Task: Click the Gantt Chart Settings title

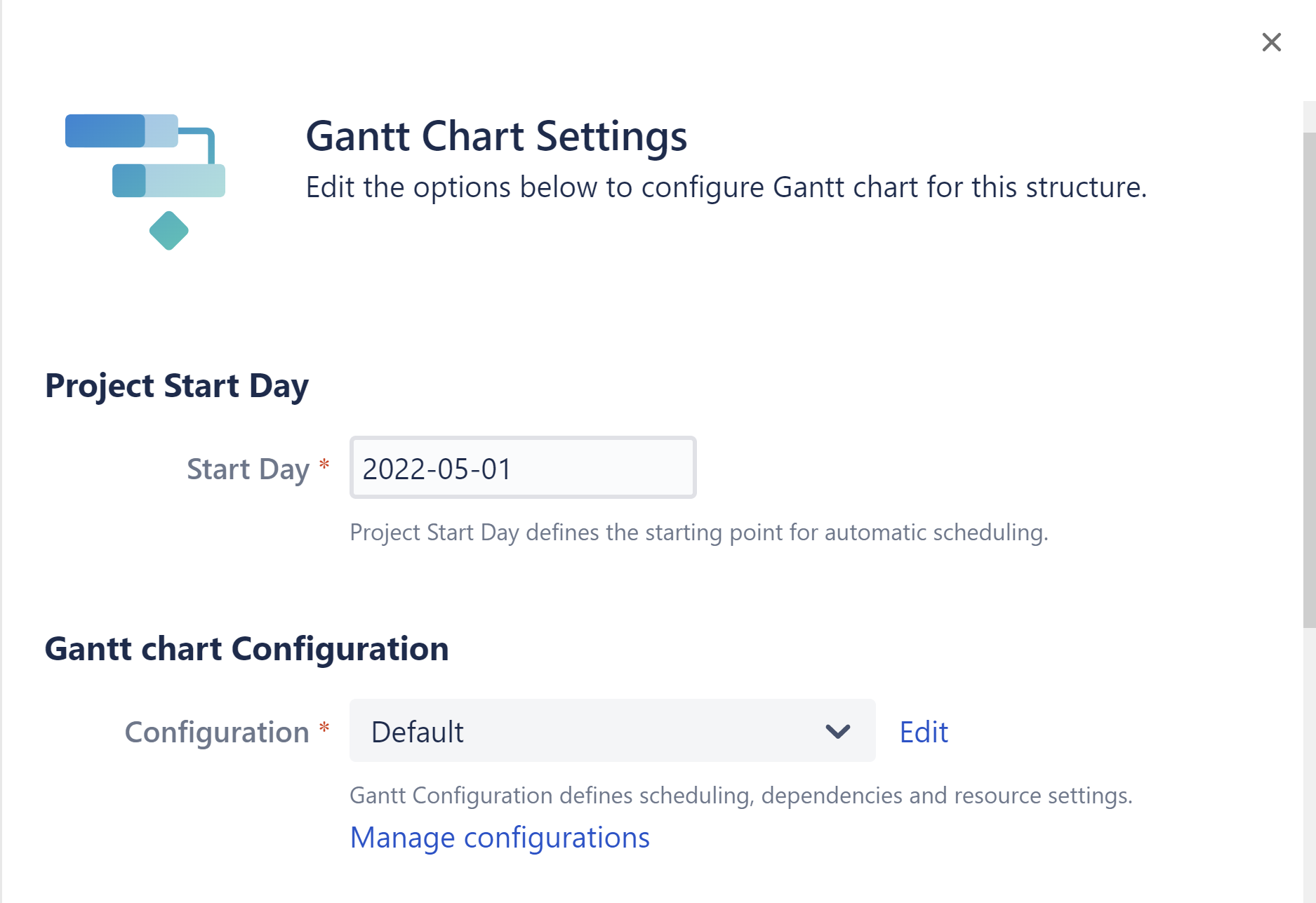Action: pyautogui.click(x=496, y=135)
